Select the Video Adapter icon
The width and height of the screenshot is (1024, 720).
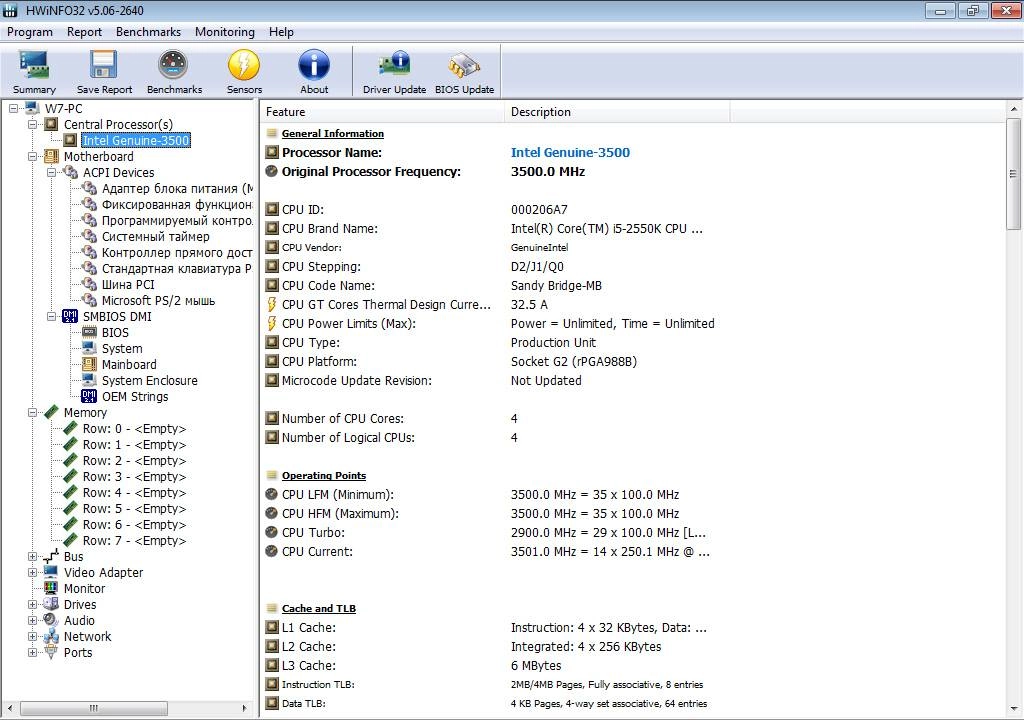pos(52,572)
